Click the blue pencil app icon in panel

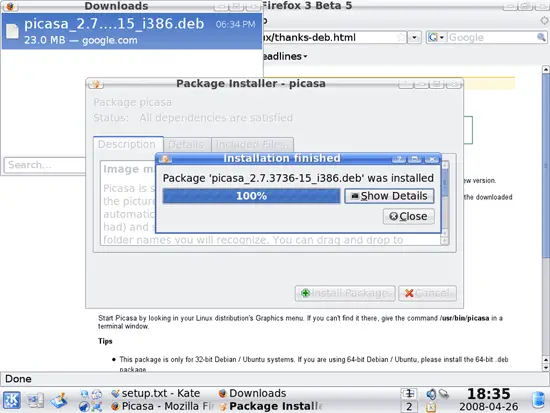(59, 400)
